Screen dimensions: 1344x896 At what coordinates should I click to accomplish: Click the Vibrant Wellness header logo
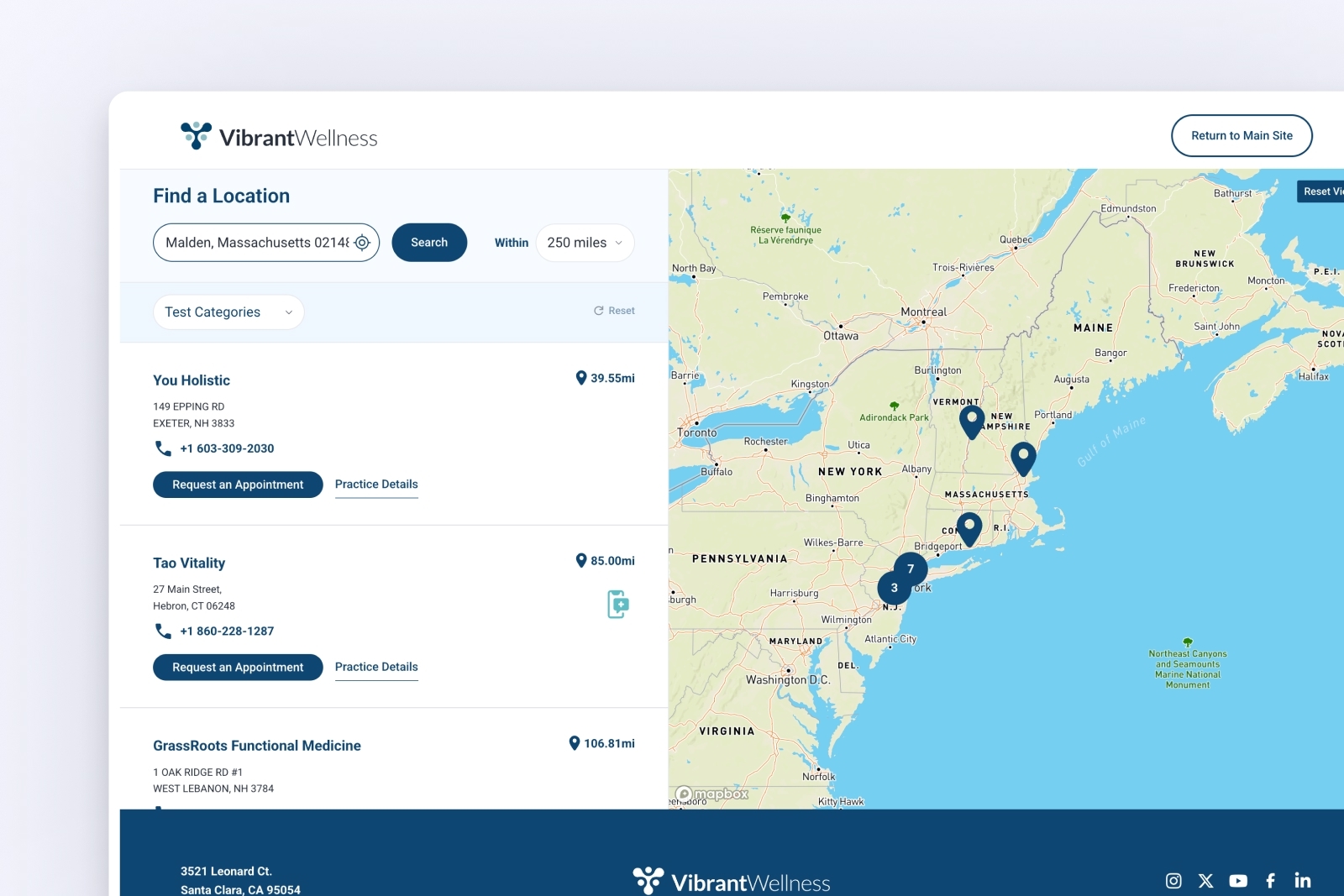[x=279, y=137]
